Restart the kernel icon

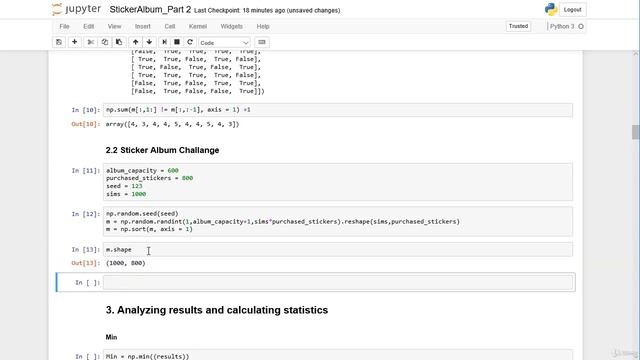[190, 42]
